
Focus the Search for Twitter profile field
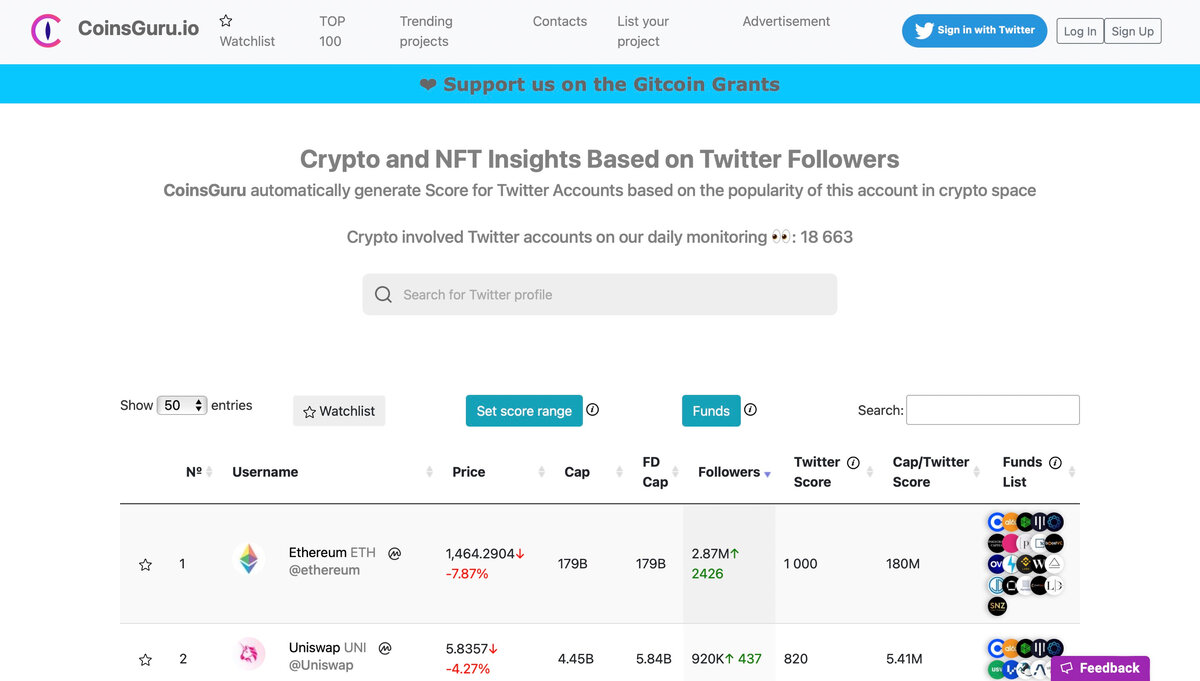pos(600,295)
